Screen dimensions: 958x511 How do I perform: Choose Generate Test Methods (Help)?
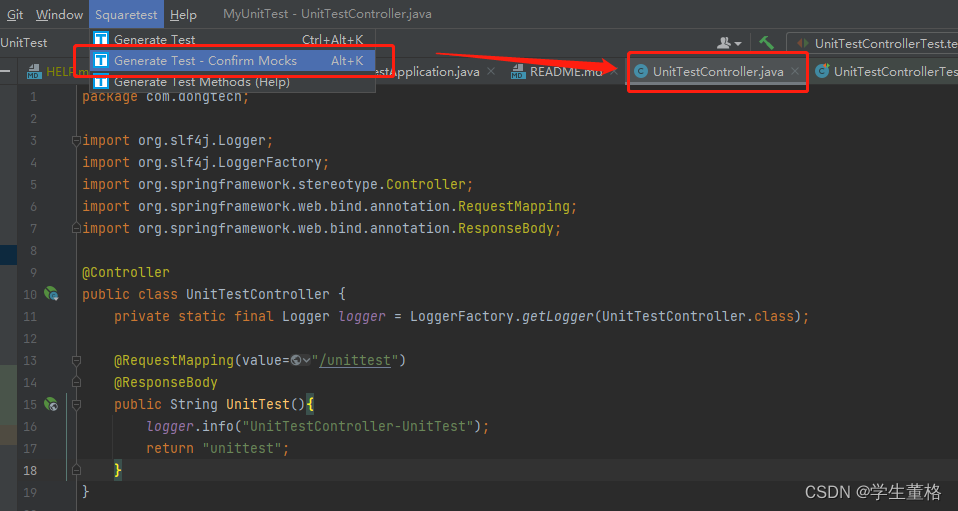click(x=232, y=81)
